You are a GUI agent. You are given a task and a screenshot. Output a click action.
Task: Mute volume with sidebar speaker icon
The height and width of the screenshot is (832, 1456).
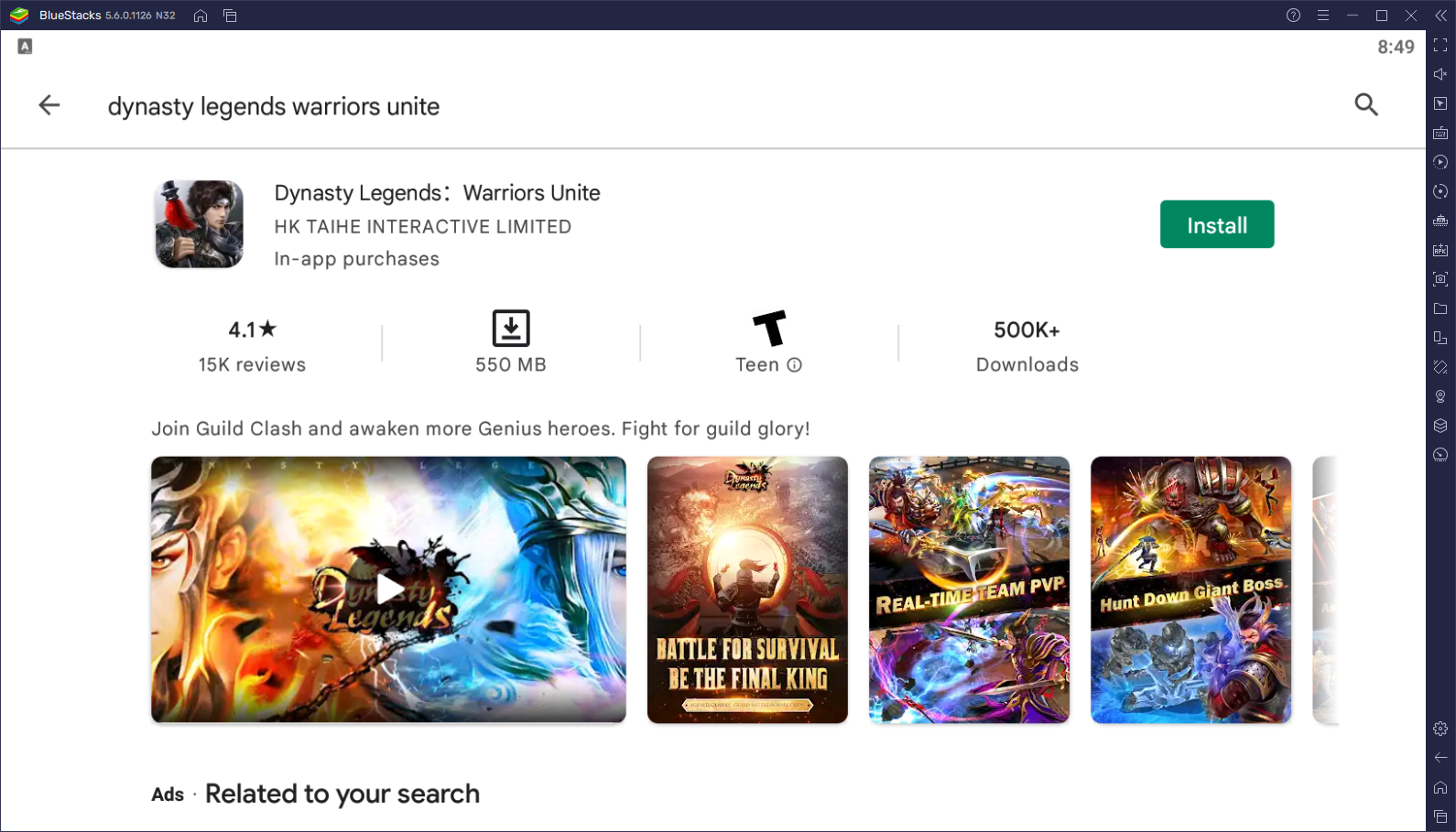[1440, 74]
